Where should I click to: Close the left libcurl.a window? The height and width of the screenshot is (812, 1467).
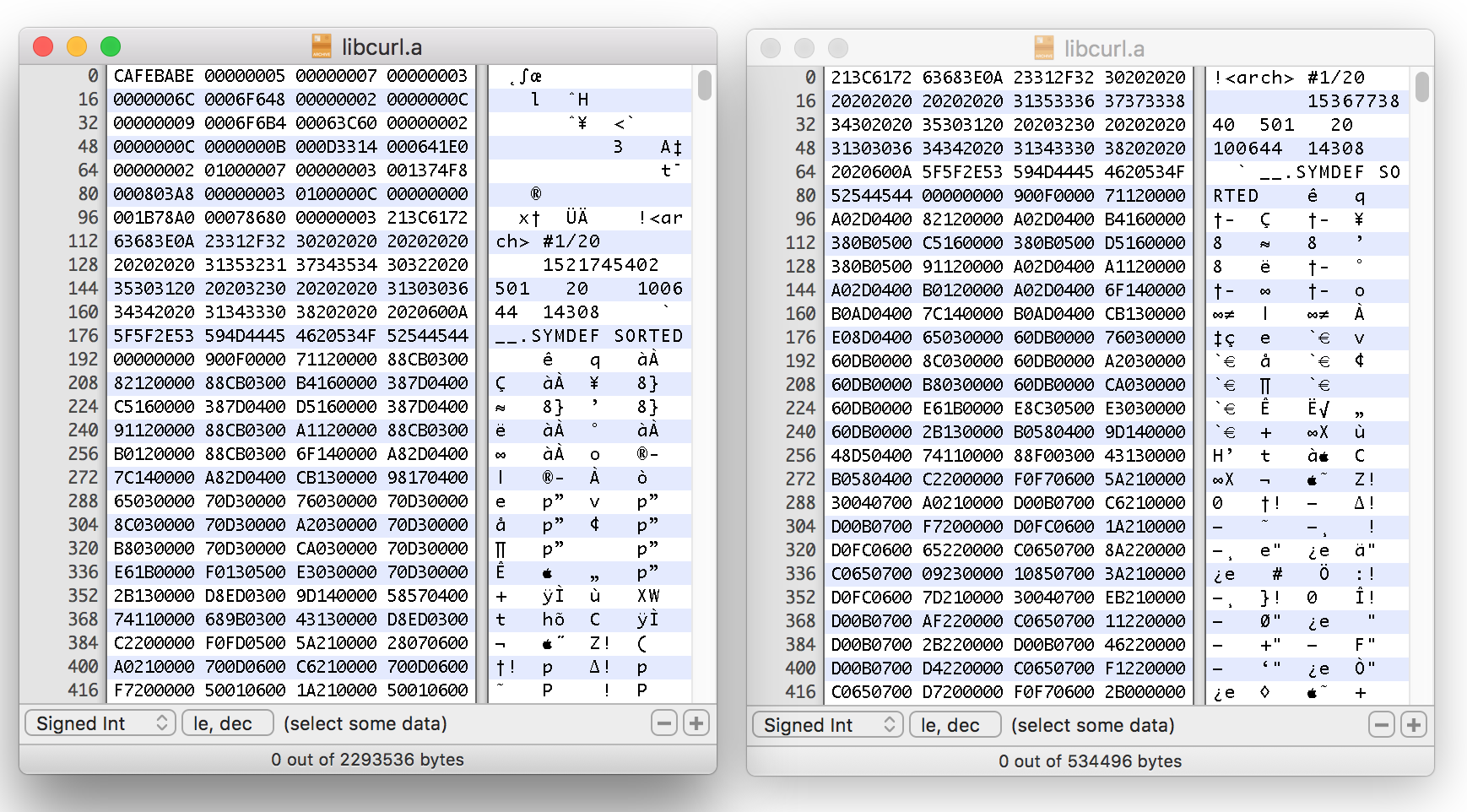click(43, 46)
